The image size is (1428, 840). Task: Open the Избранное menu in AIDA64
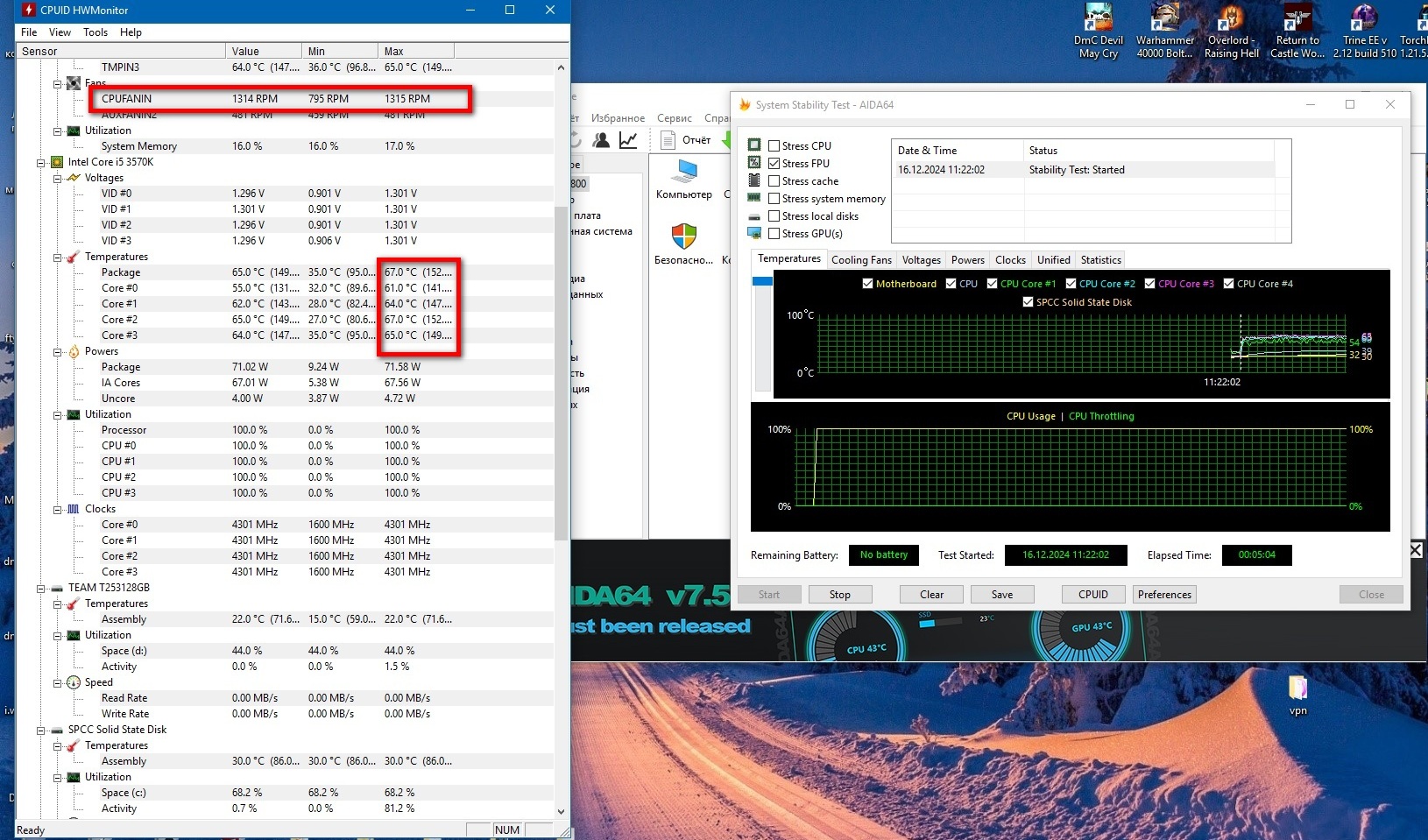point(618,118)
